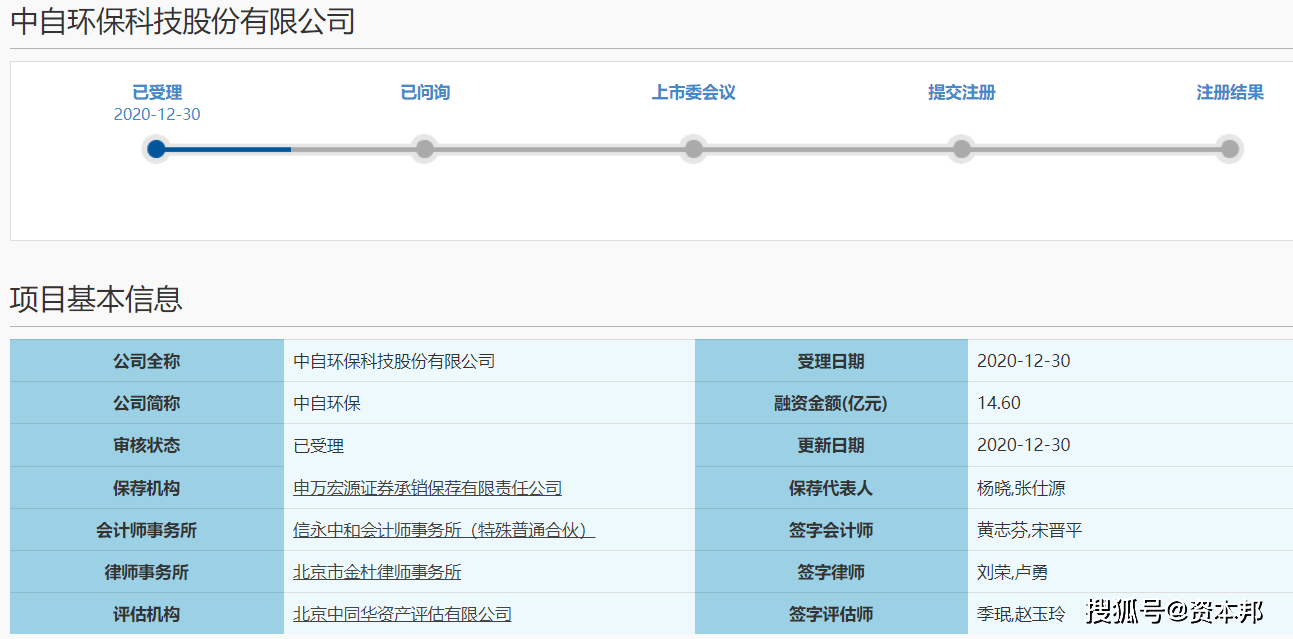The width and height of the screenshot is (1293, 639).
Task: Click the 更新日期 value 2020-12-30
Action: click(x=1023, y=445)
